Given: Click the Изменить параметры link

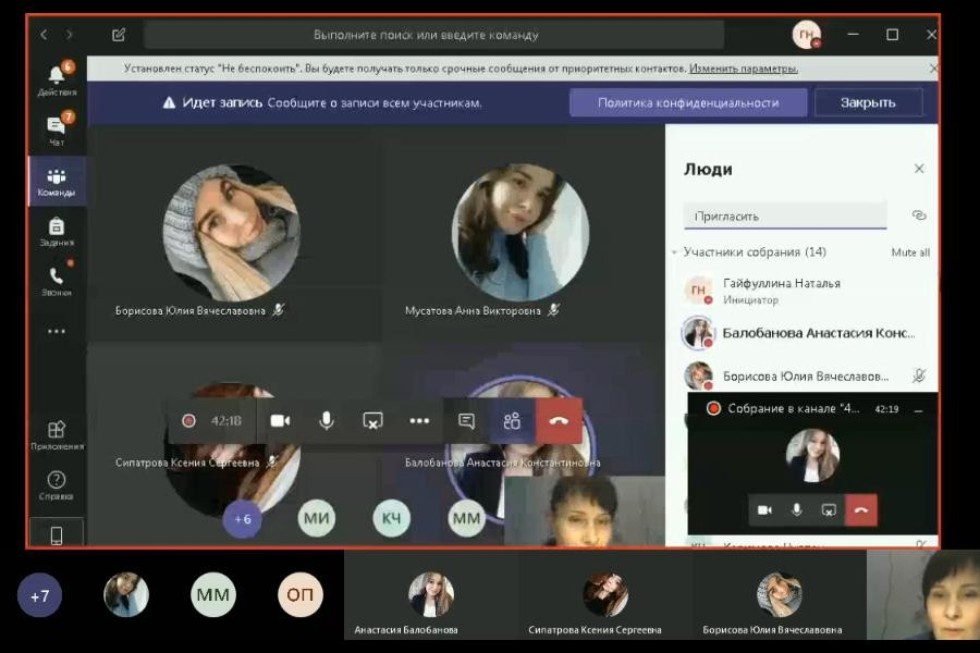Looking at the screenshot, I should (743, 69).
